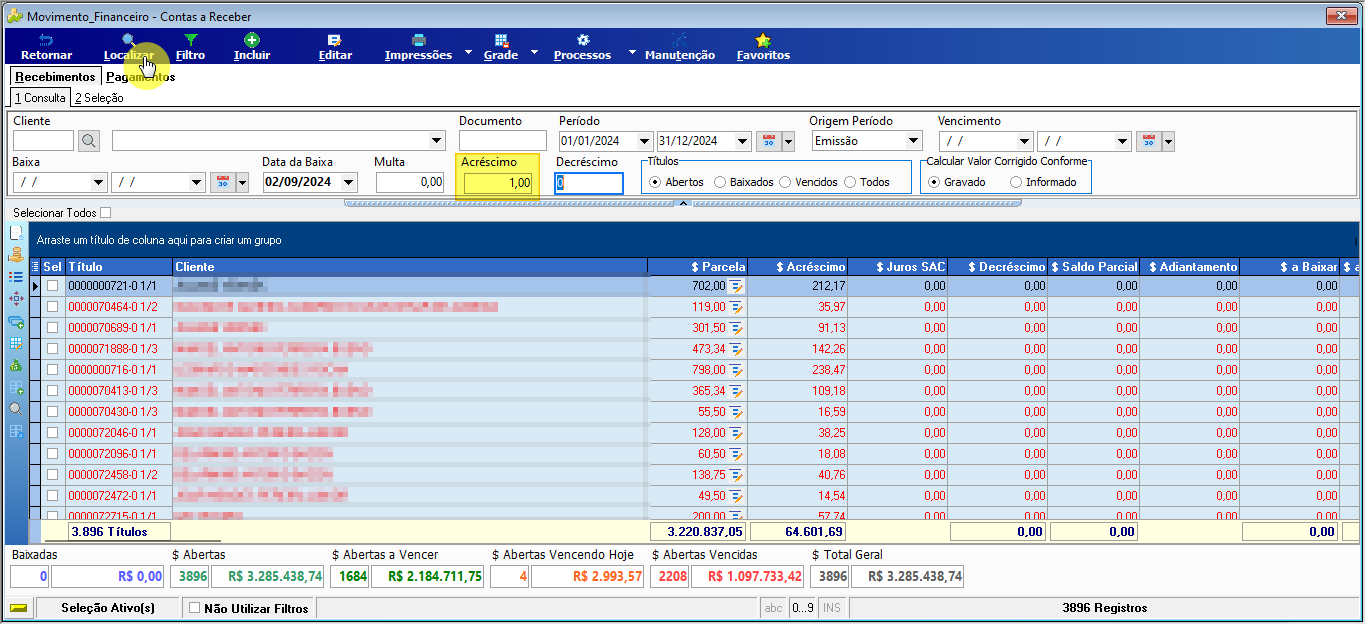Open the 1 Consulta sub-tab

pyautogui.click(x=40, y=98)
